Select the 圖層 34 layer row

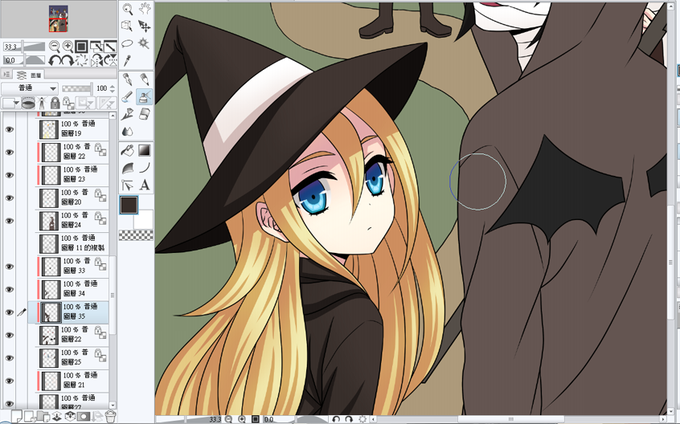69,289
